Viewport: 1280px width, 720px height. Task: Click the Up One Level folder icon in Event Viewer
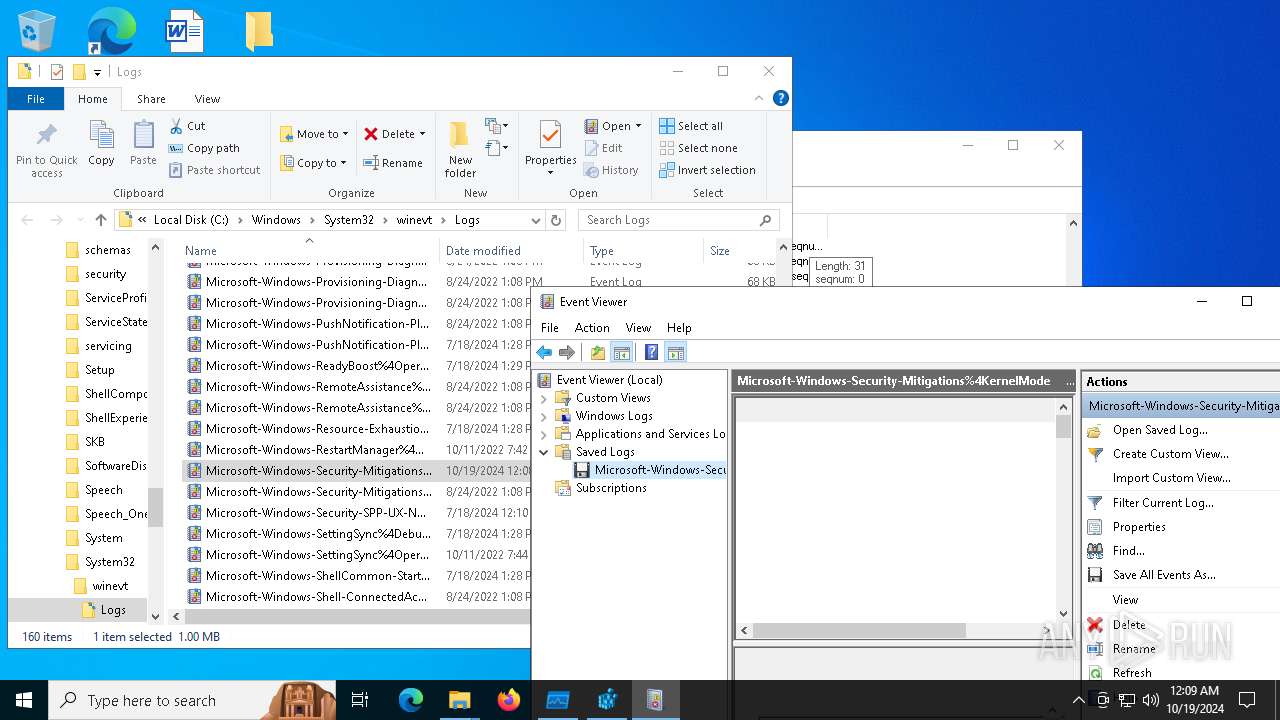pos(598,352)
